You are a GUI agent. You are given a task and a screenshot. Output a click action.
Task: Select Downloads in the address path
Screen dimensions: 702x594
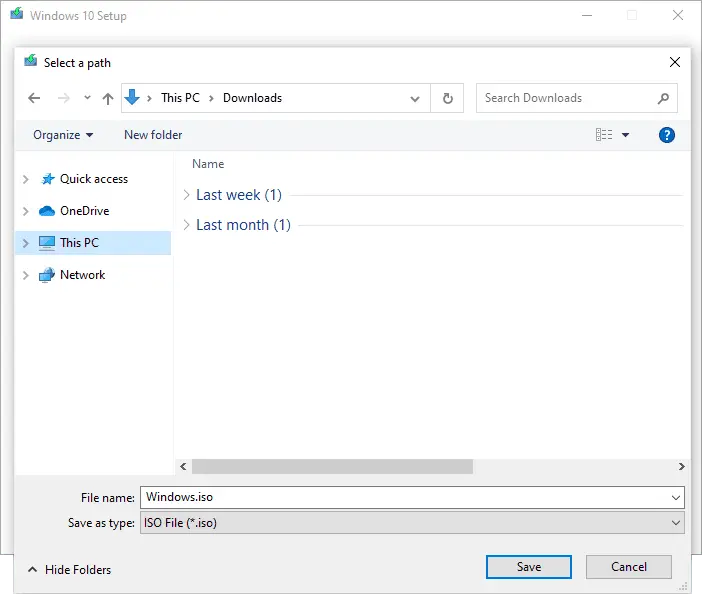point(253,98)
